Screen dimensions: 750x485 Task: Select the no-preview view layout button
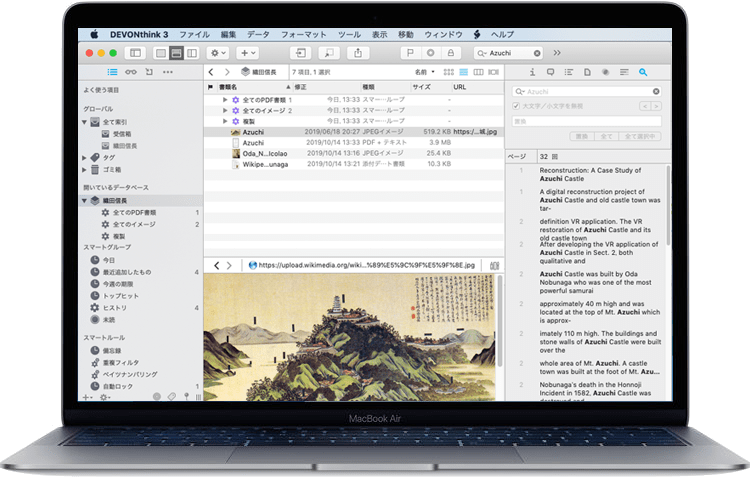161,53
